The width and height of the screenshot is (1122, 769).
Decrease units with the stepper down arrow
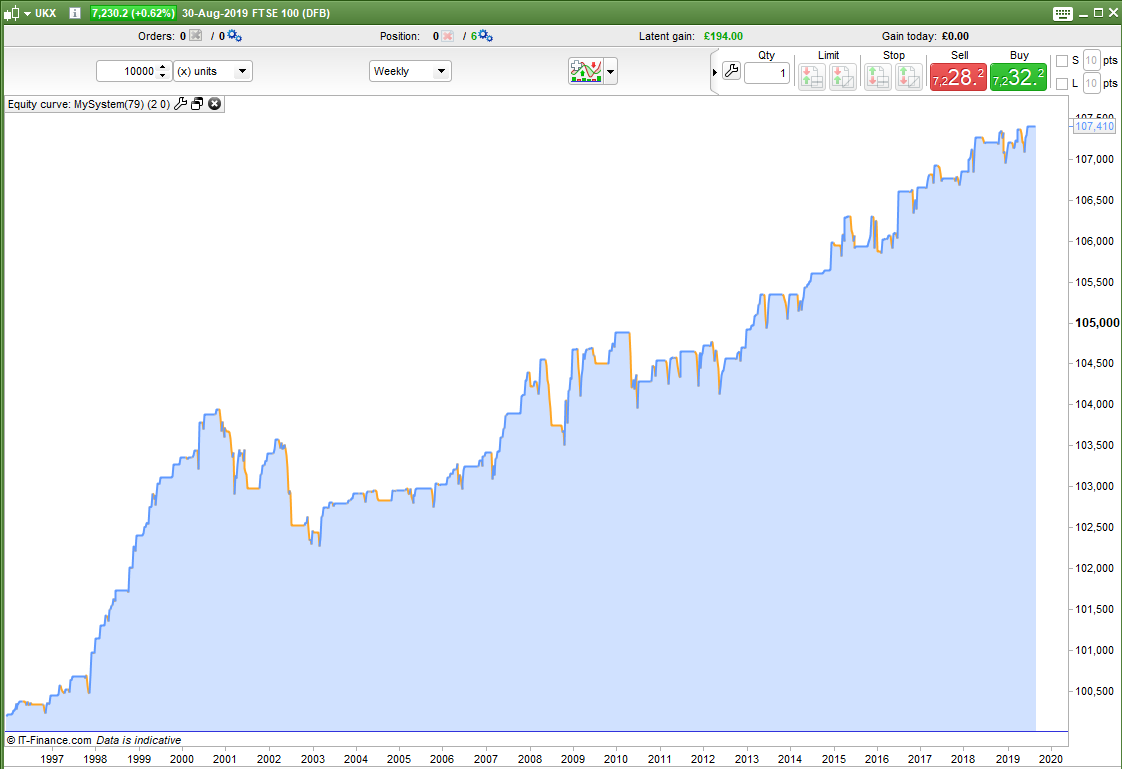163,75
